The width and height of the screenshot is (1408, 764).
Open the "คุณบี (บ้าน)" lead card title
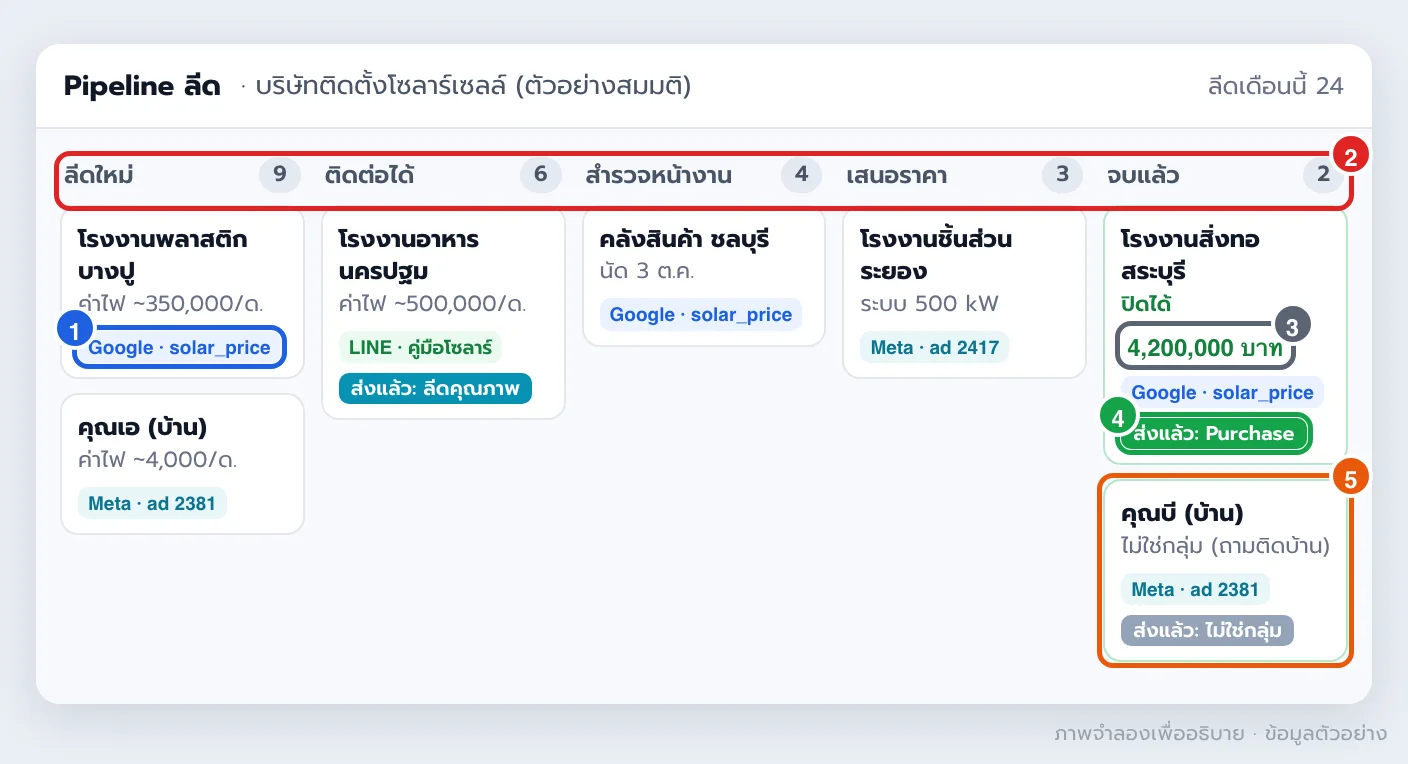(x=1182, y=513)
